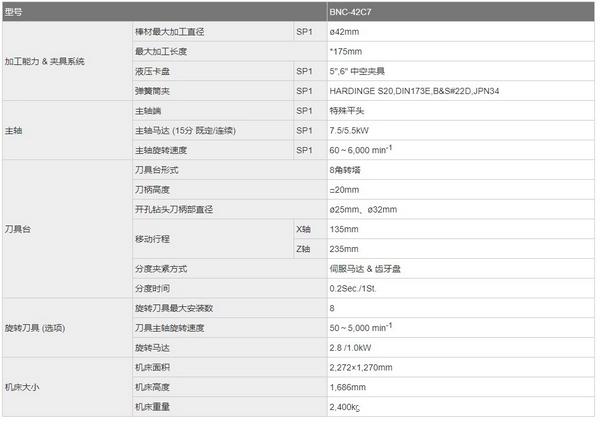Select the *175mm maximum length value
Screen dimensions: 600x425
[x=345, y=51]
